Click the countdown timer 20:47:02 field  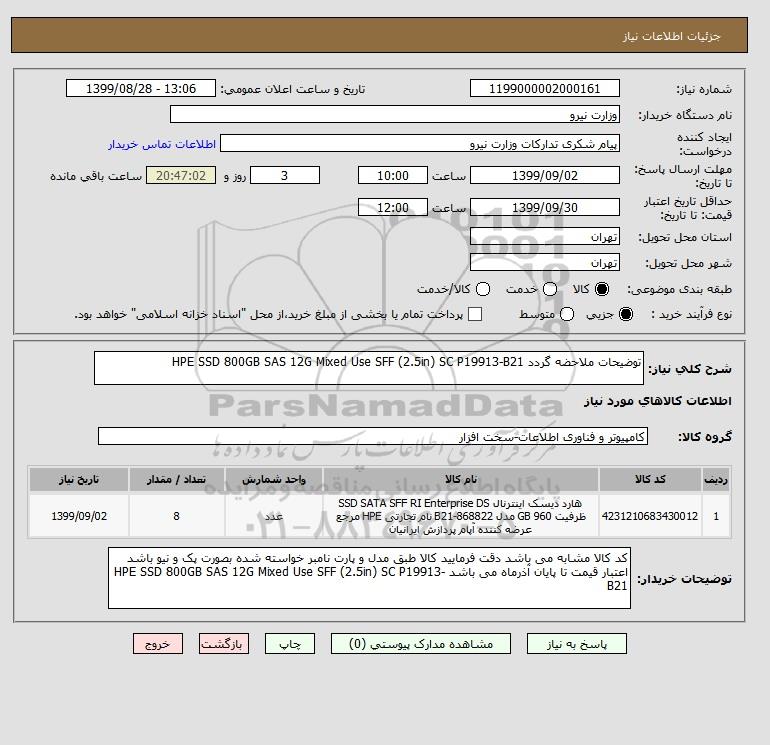[x=181, y=175]
